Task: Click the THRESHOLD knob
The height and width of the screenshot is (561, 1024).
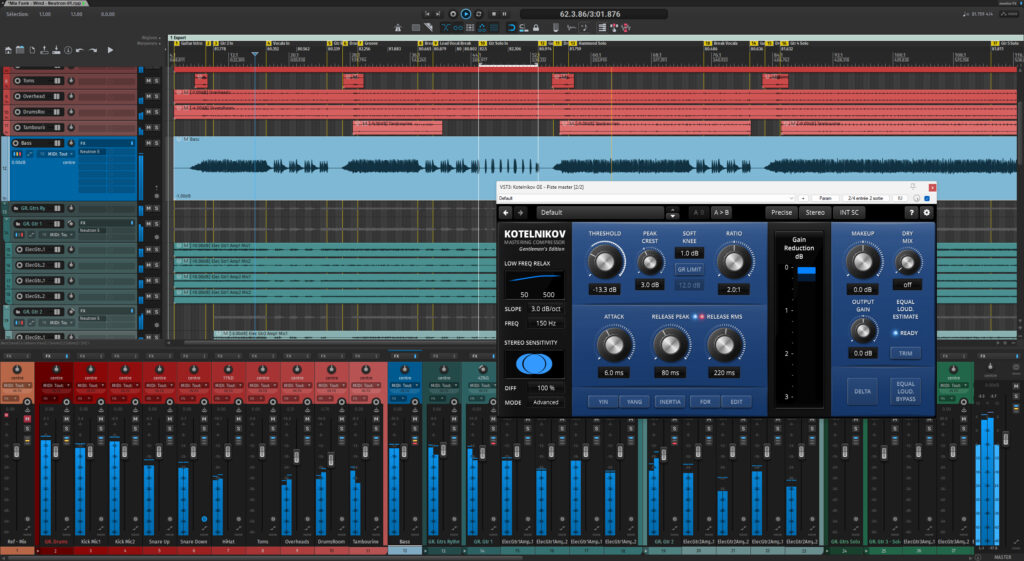Action: pyautogui.click(x=605, y=261)
